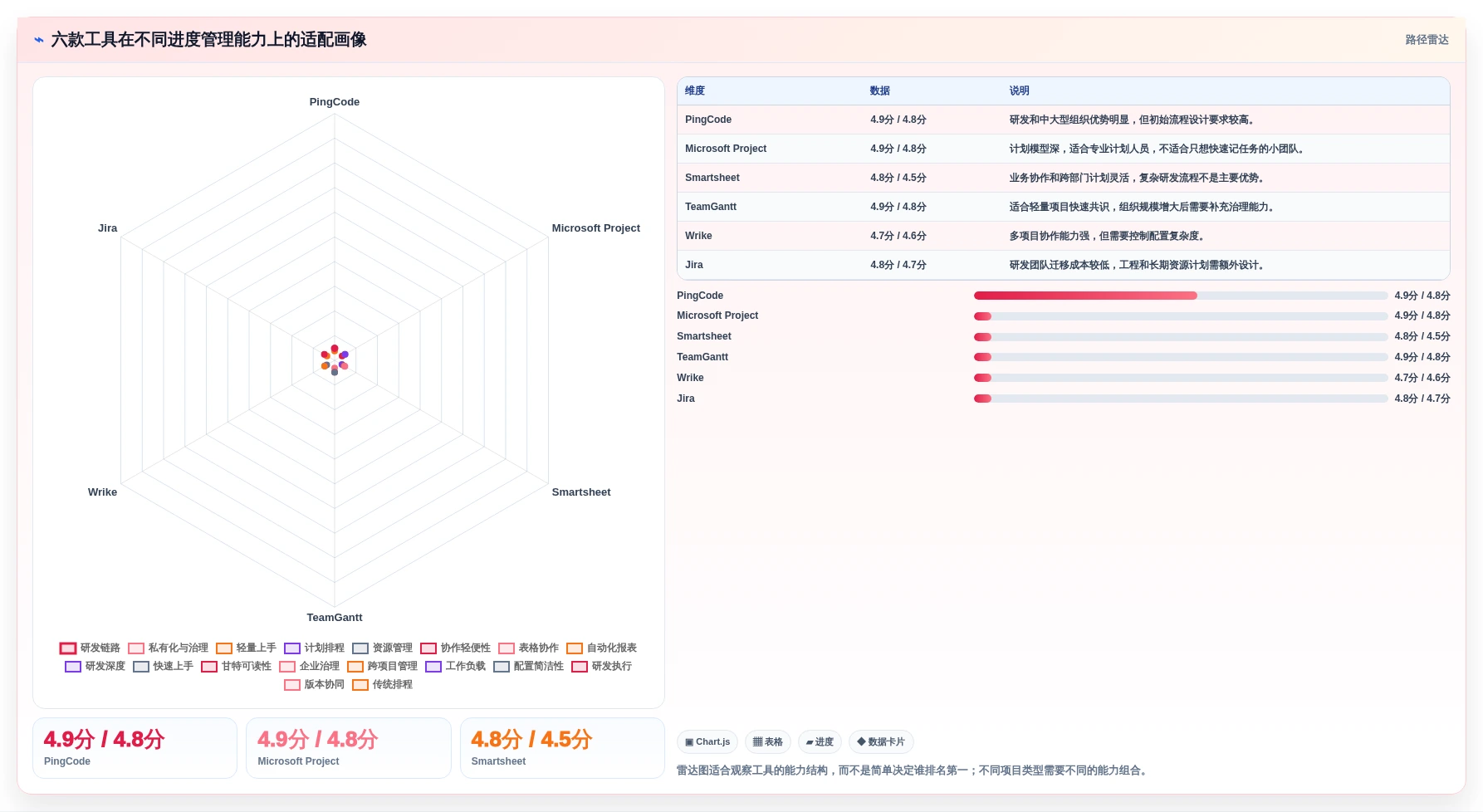Screen dimensions: 1483x812
Task: Hide the 轻量上手 dataset legend
Action: click(x=246, y=648)
